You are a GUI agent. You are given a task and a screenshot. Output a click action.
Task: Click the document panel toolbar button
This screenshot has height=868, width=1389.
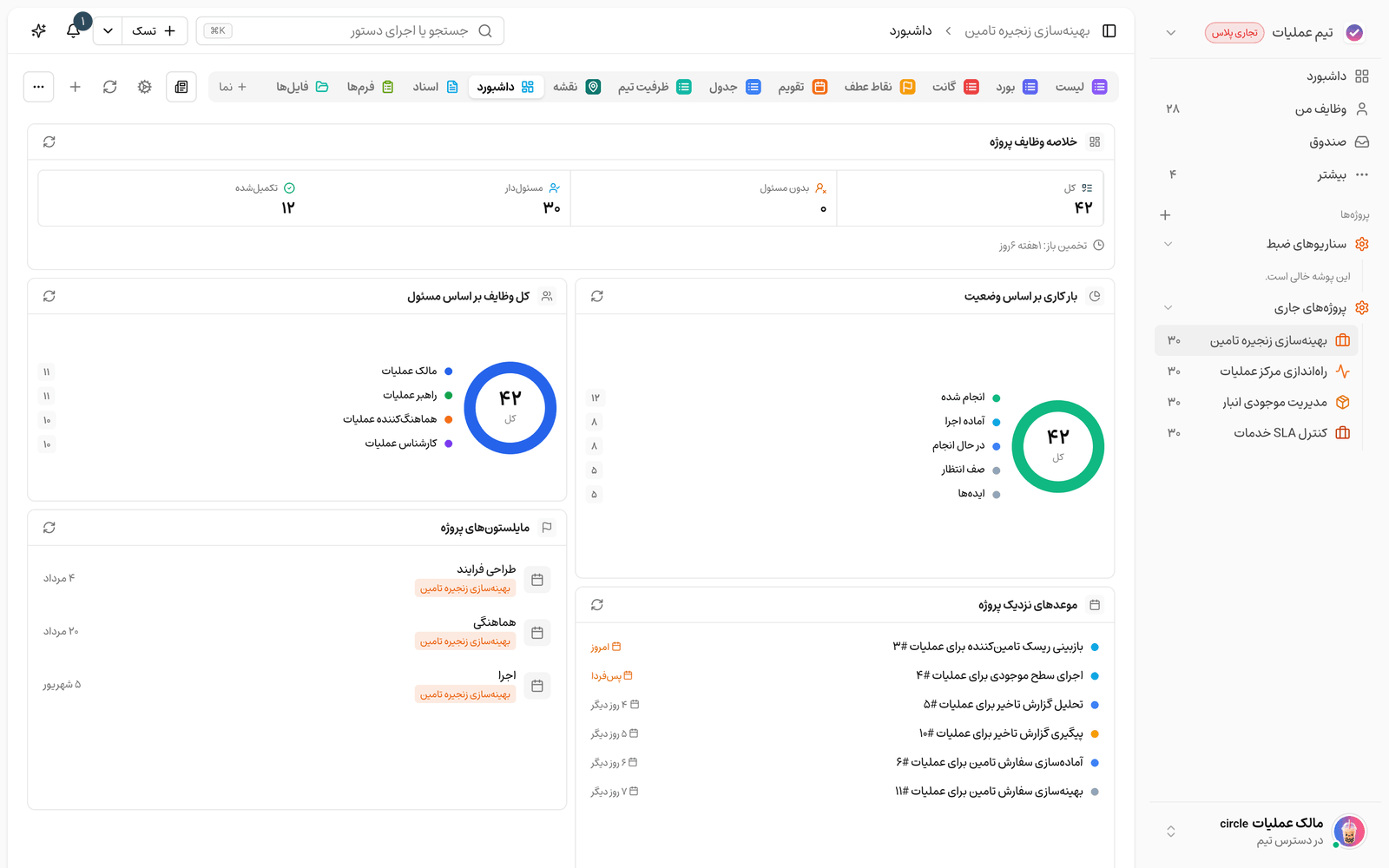(x=181, y=87)
